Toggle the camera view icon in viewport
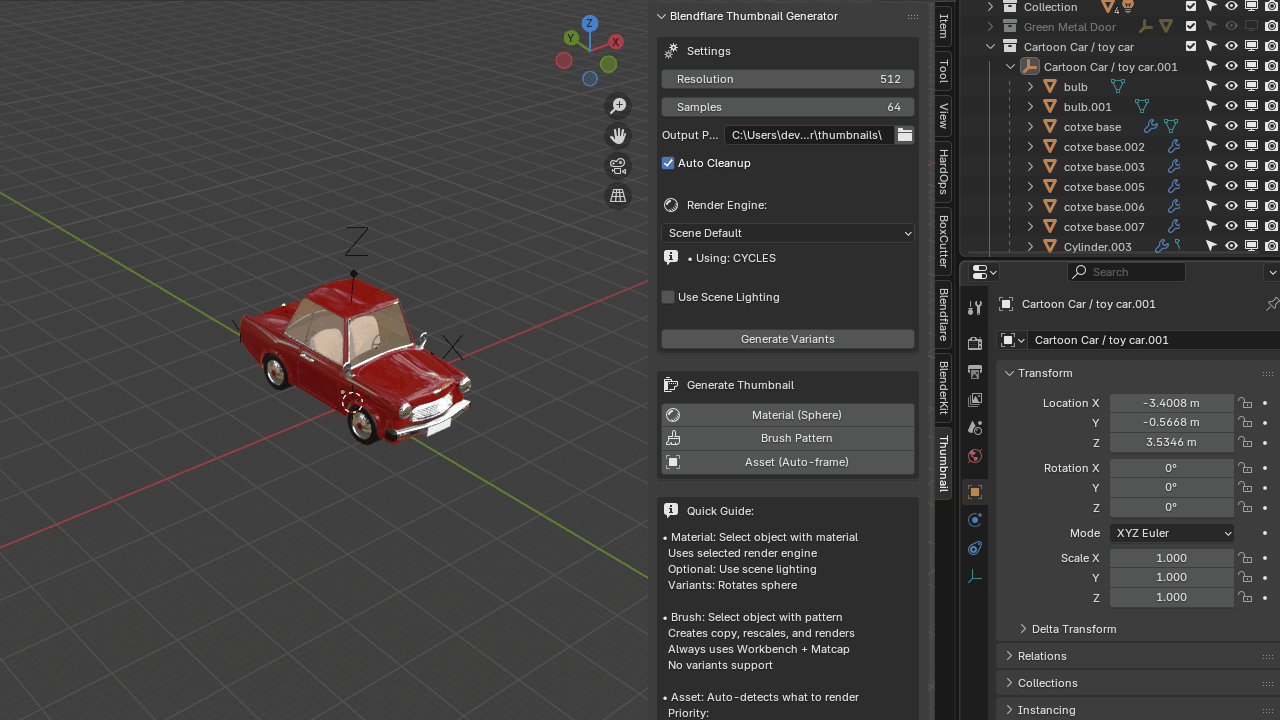 (x=618, y=166)
